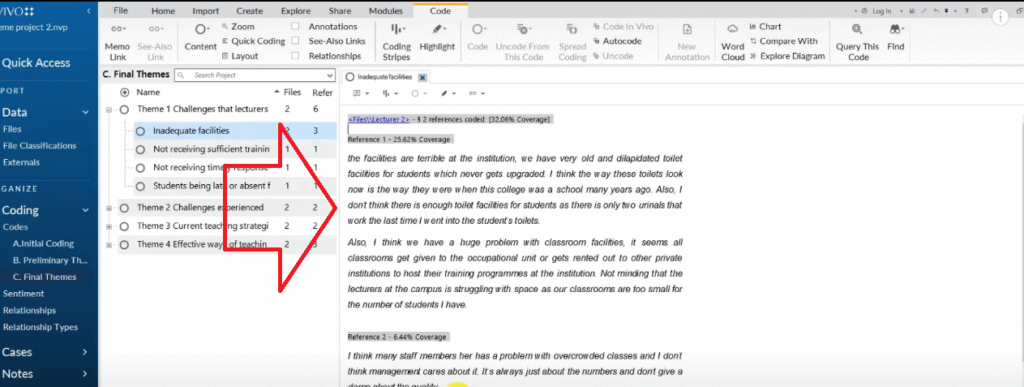
Task: Click the add code plus icon beside Name
Action: (x=125, y=93)
